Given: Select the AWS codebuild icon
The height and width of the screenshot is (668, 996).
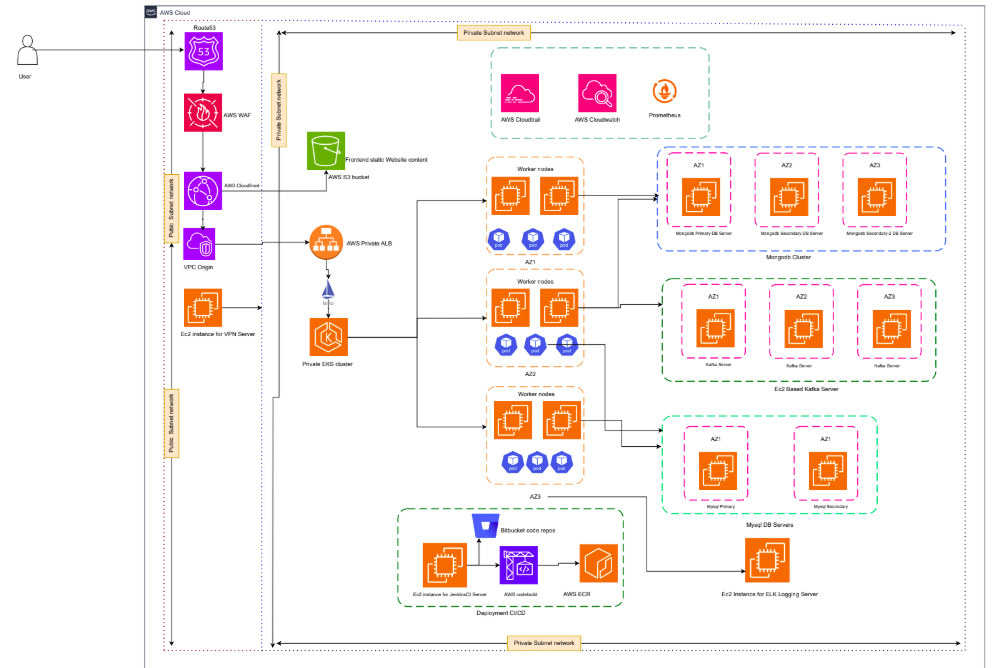Looking at the screenshot, I should click(x=518, y=565).
